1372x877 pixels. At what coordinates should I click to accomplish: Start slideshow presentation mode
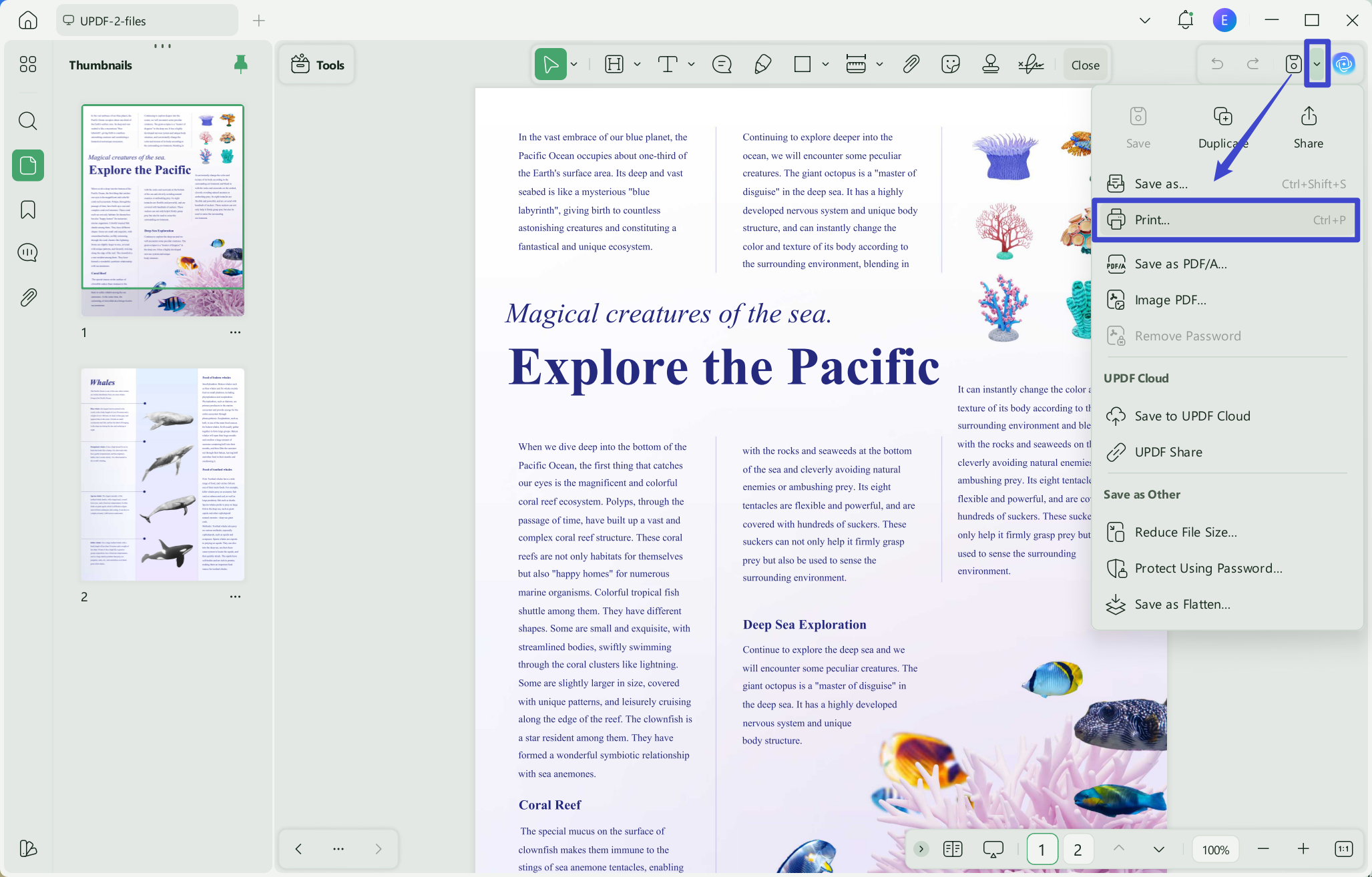coord(993,848)
